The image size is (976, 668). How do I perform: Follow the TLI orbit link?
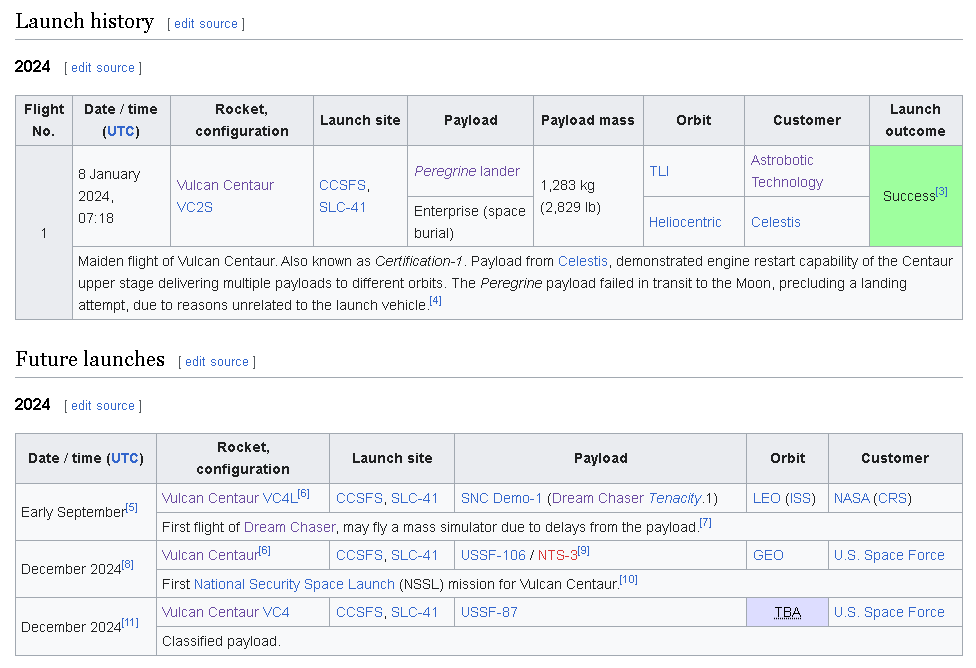click(659, 171)
